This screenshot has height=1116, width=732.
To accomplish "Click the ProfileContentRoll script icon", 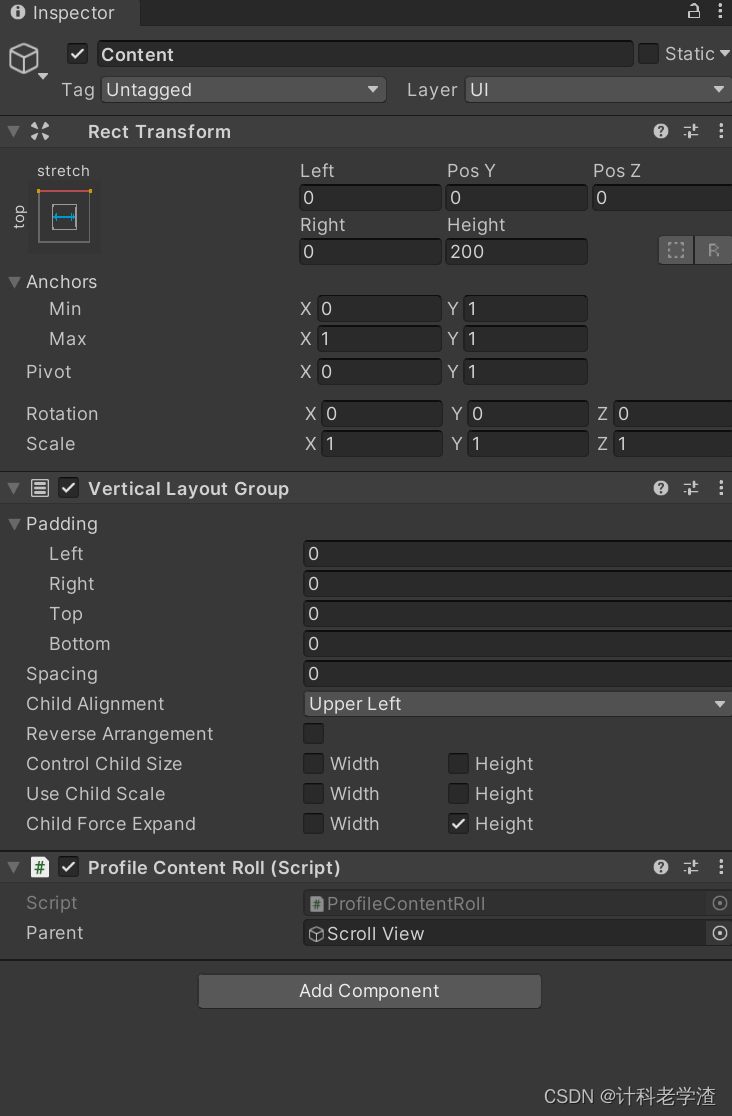I will (317, 903).
